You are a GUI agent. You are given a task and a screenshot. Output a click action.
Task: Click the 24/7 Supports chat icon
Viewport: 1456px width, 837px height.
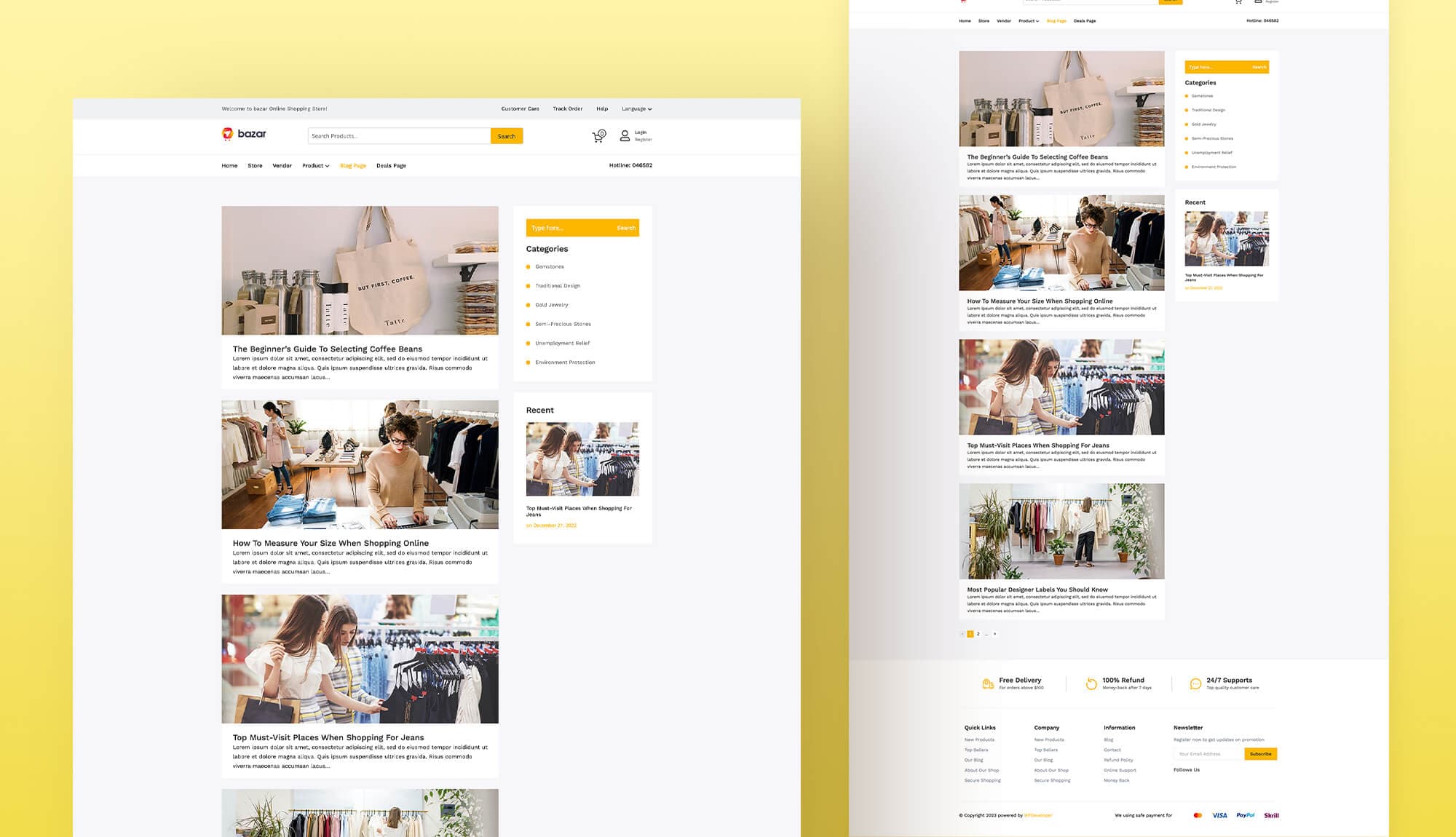1194,683
